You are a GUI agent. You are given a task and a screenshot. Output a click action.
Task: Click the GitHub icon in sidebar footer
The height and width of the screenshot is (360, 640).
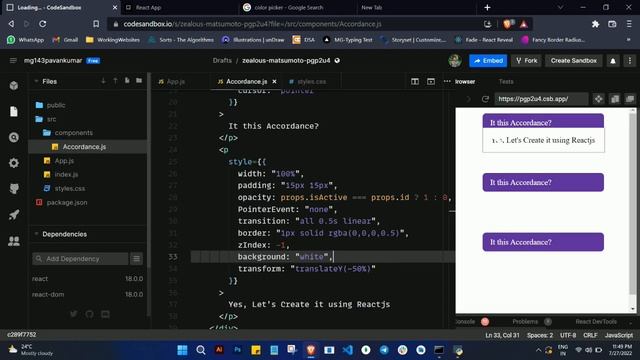pos(89,314)
